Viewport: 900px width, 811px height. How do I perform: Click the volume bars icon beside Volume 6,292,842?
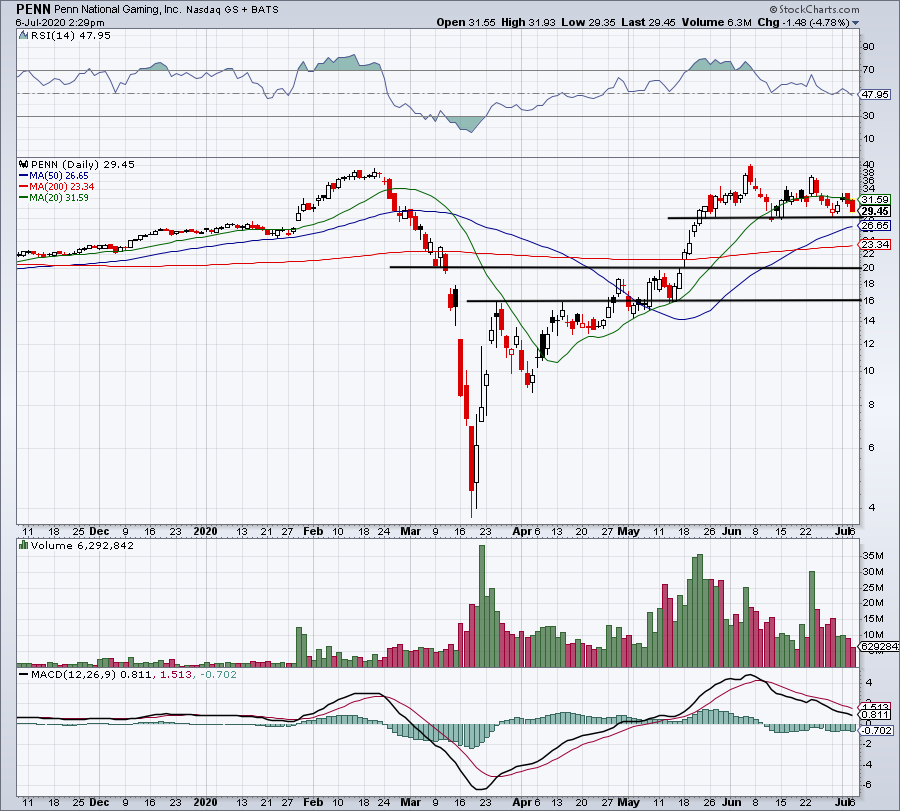24,545
